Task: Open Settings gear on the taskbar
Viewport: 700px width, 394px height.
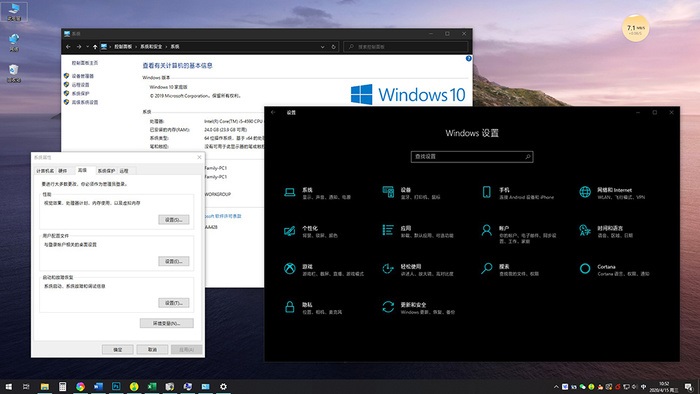Action: [223, 387]
